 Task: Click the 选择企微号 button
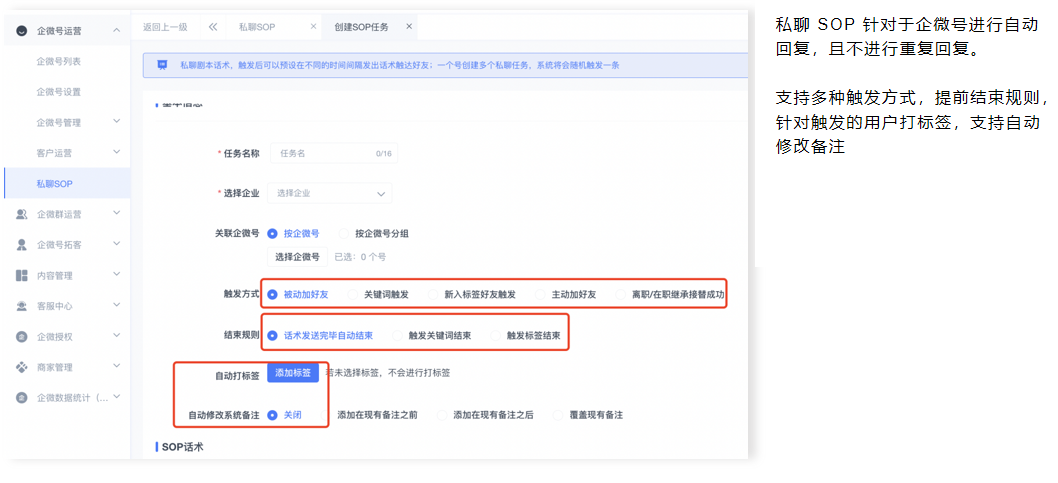[298, 257]
